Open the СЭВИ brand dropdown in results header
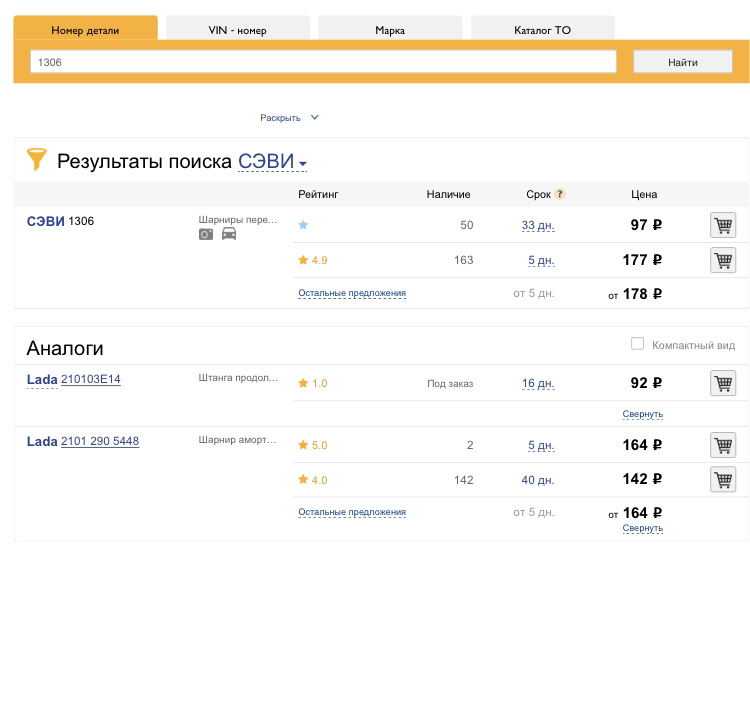 tap(272, 162)
